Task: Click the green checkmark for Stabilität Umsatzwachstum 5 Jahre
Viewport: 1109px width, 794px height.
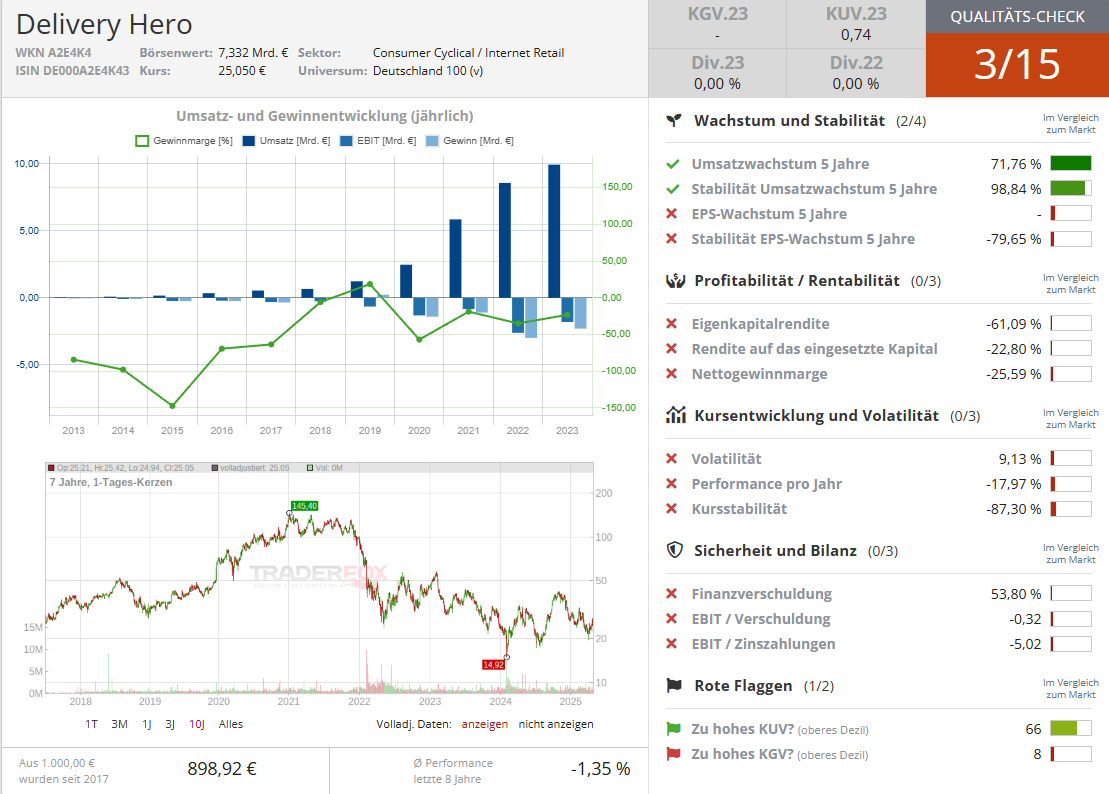Action: pos(673,189)
